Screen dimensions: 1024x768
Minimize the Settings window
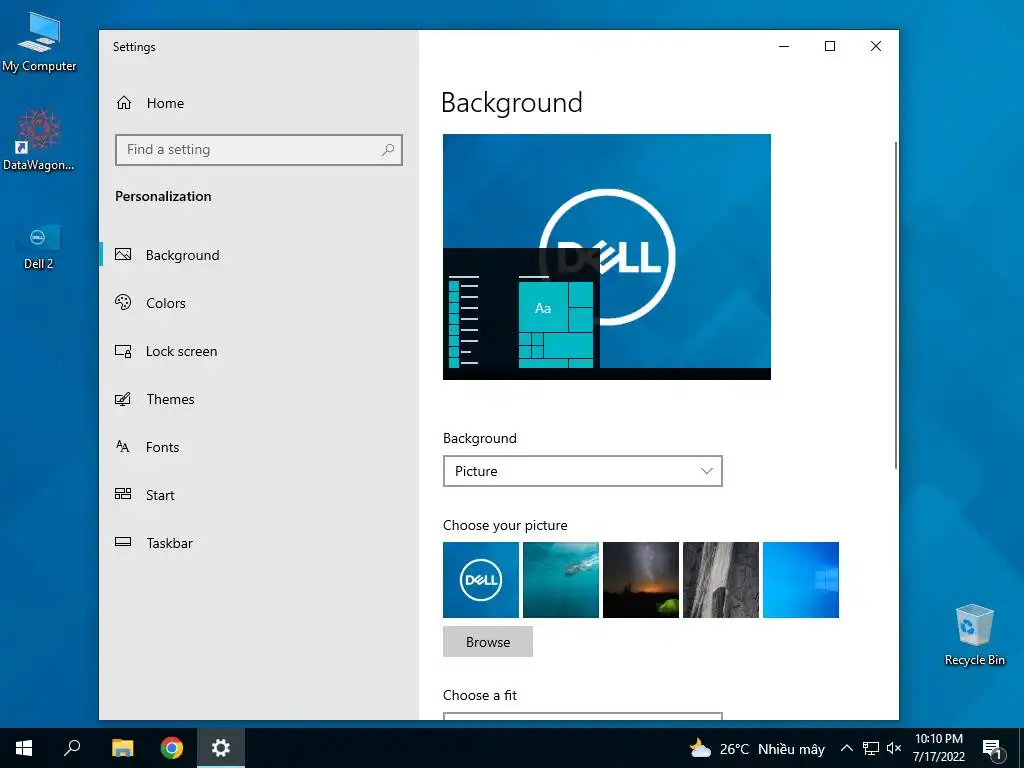coord(784,46)
